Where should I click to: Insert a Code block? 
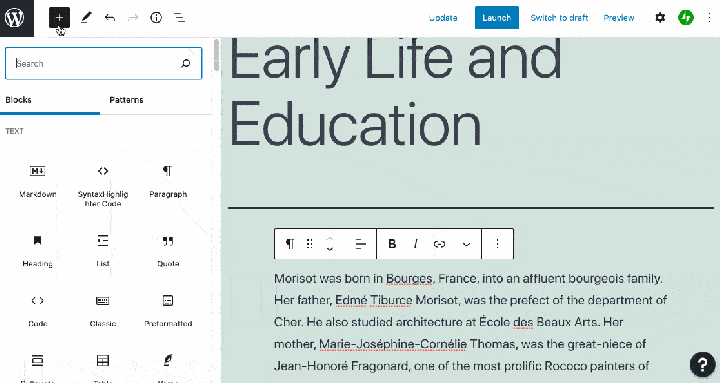[x=38, y=310]
